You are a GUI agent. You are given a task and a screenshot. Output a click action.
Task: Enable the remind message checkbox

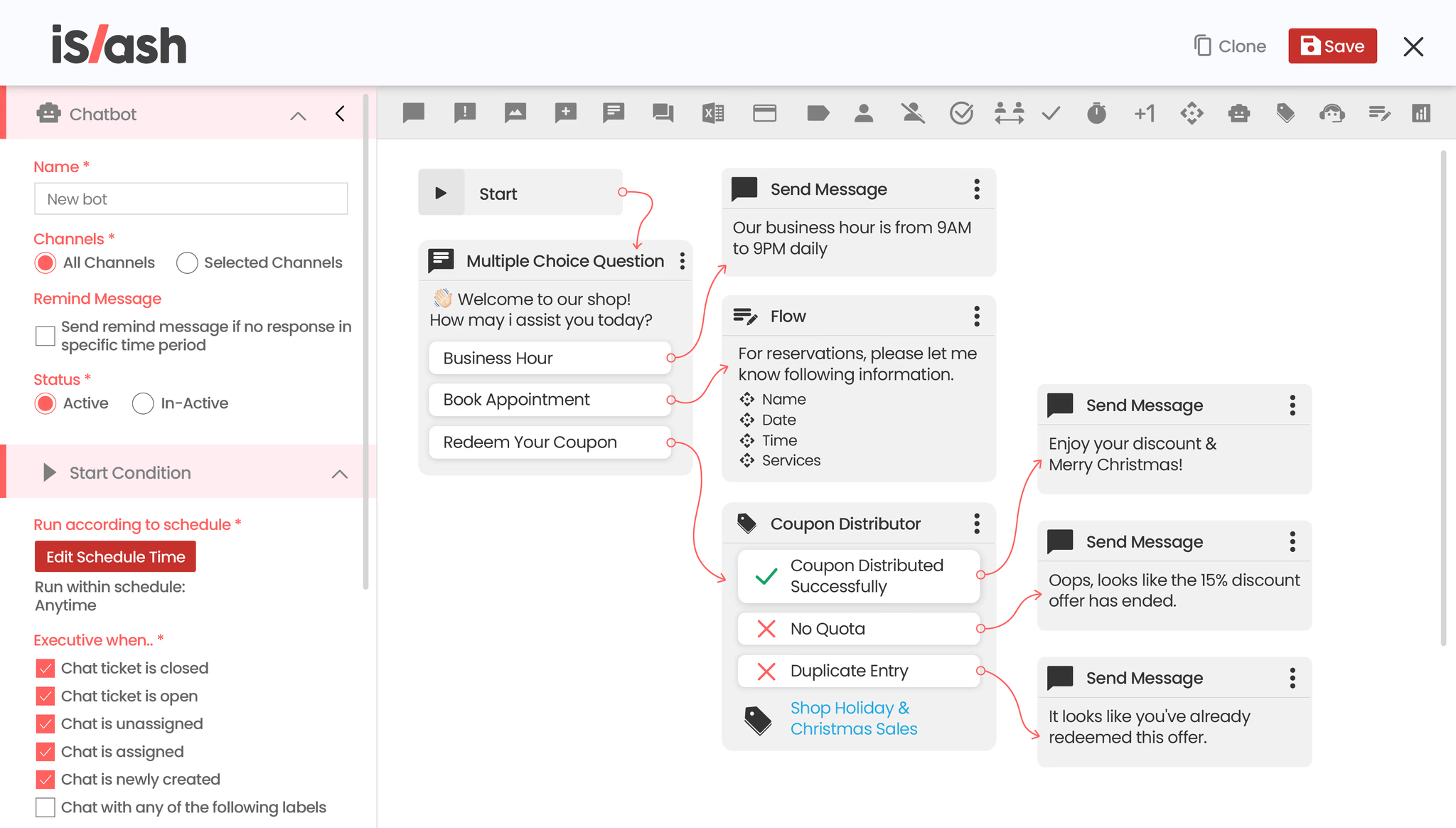tap(45, 336)
